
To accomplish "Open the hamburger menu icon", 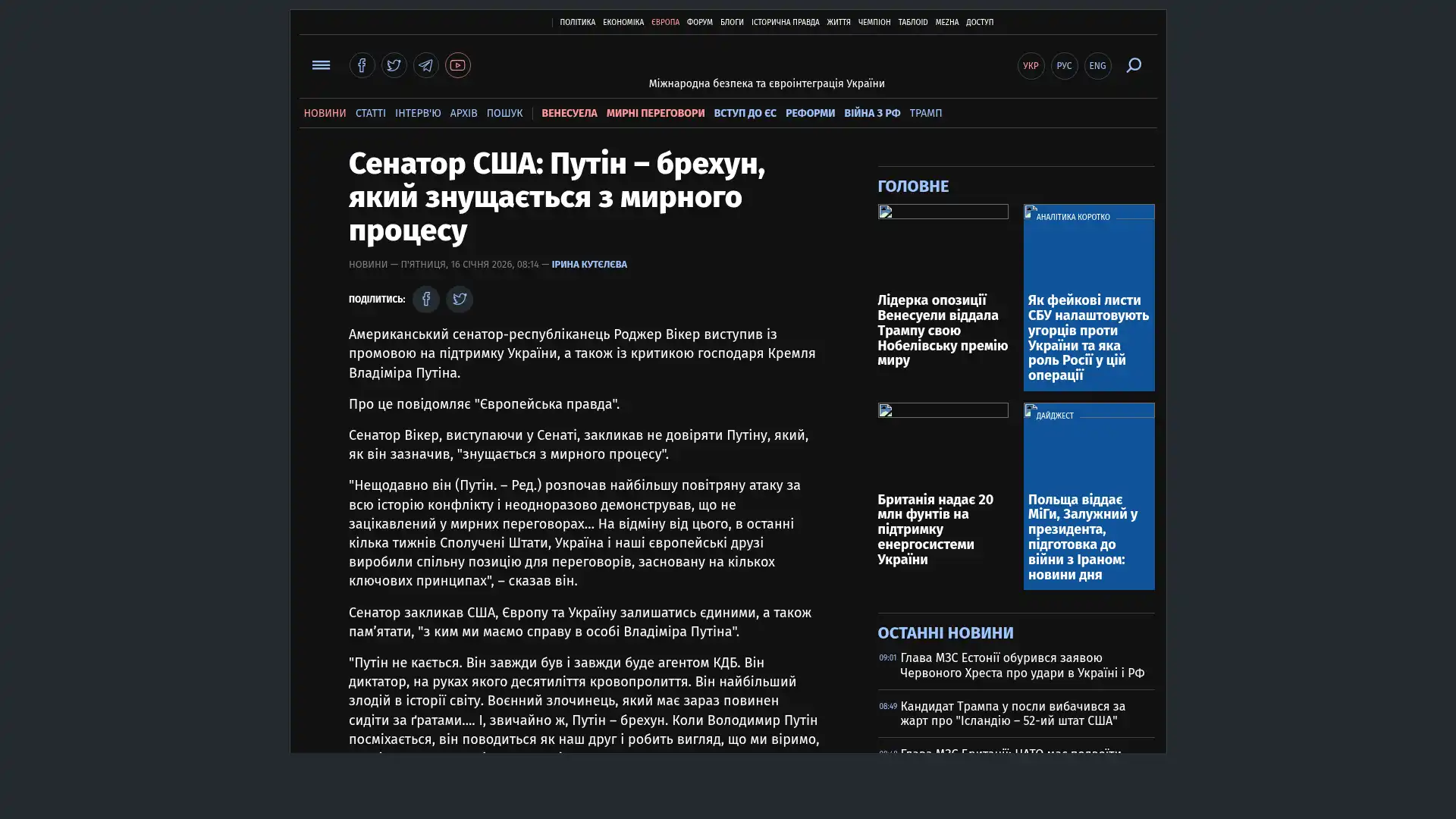I will (x=321, y=65).
